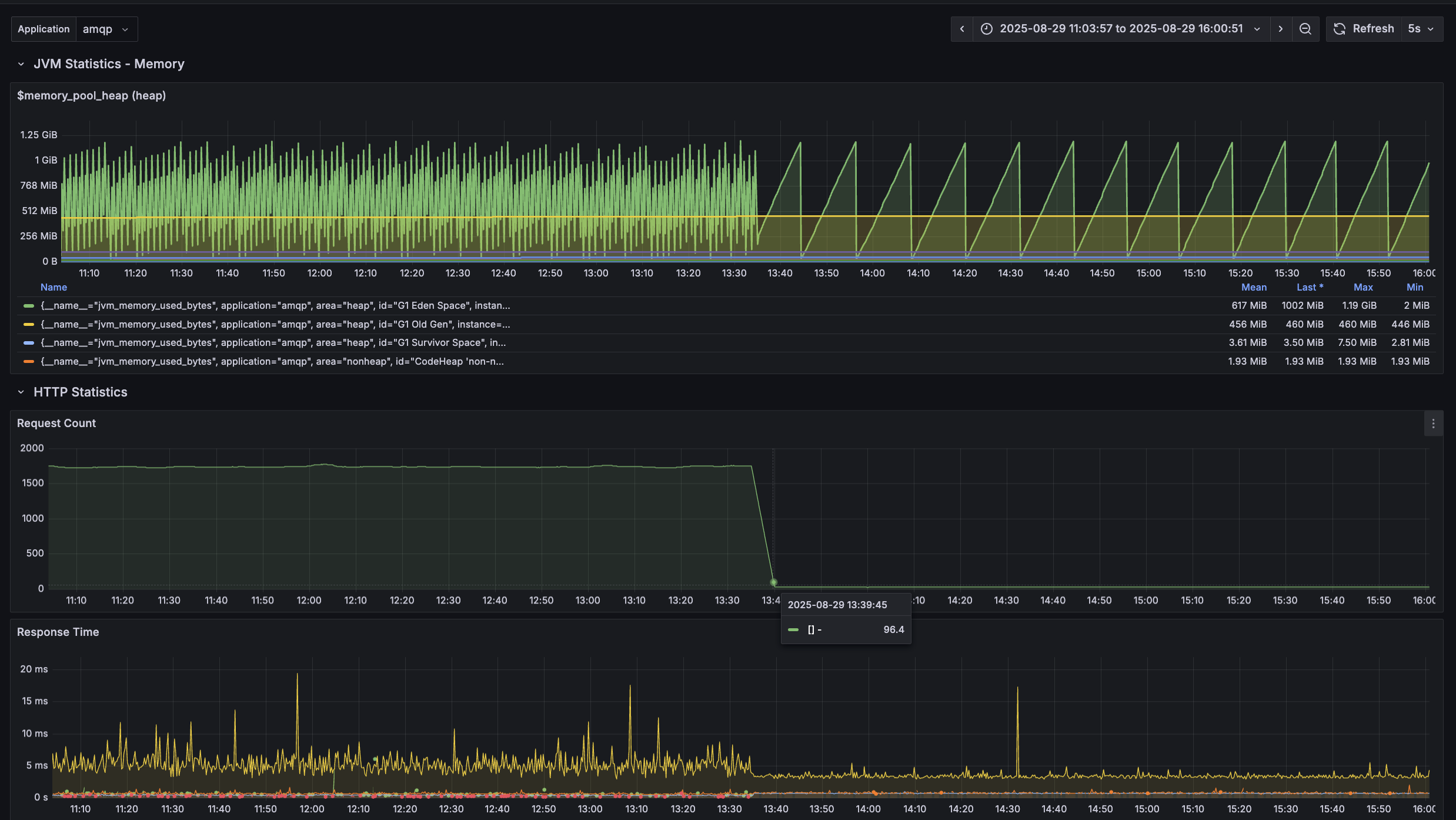
Task: Toggle the G1 Eden Space series in the legend
Action: click(275, 306)
